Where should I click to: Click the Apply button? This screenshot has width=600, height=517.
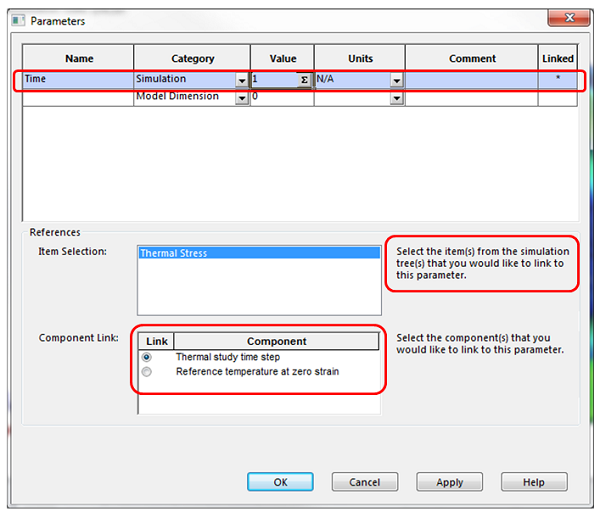(x=450, y=482)
